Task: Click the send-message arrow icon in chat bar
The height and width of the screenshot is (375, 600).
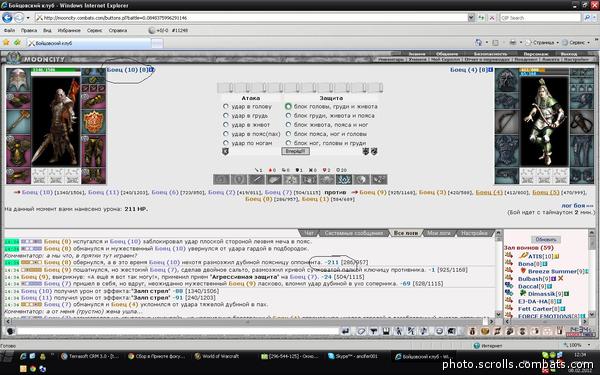Action: click(346, 331)
